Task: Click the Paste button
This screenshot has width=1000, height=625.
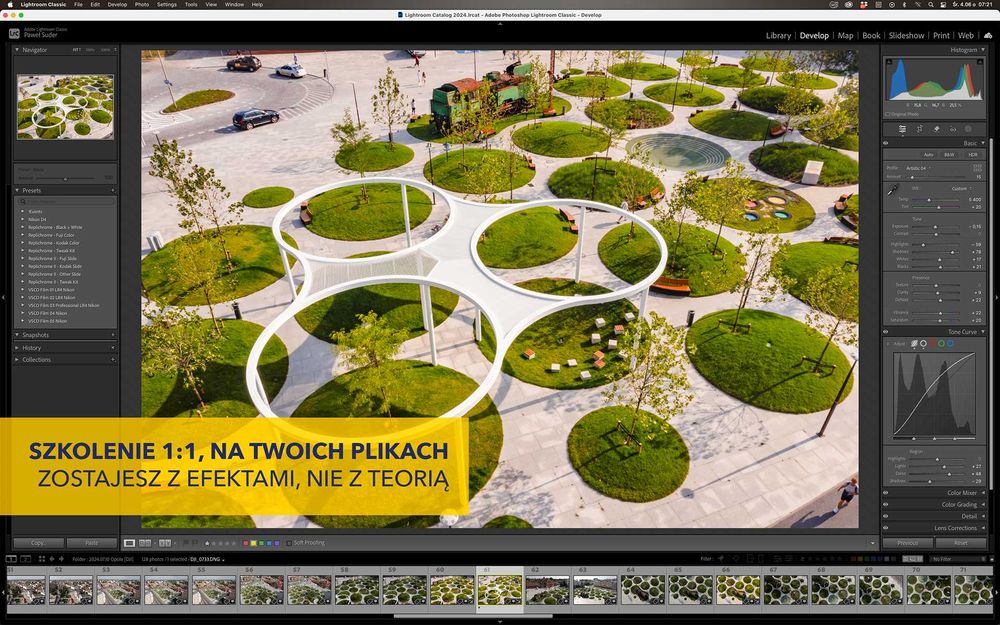Action: click(92, 543)
